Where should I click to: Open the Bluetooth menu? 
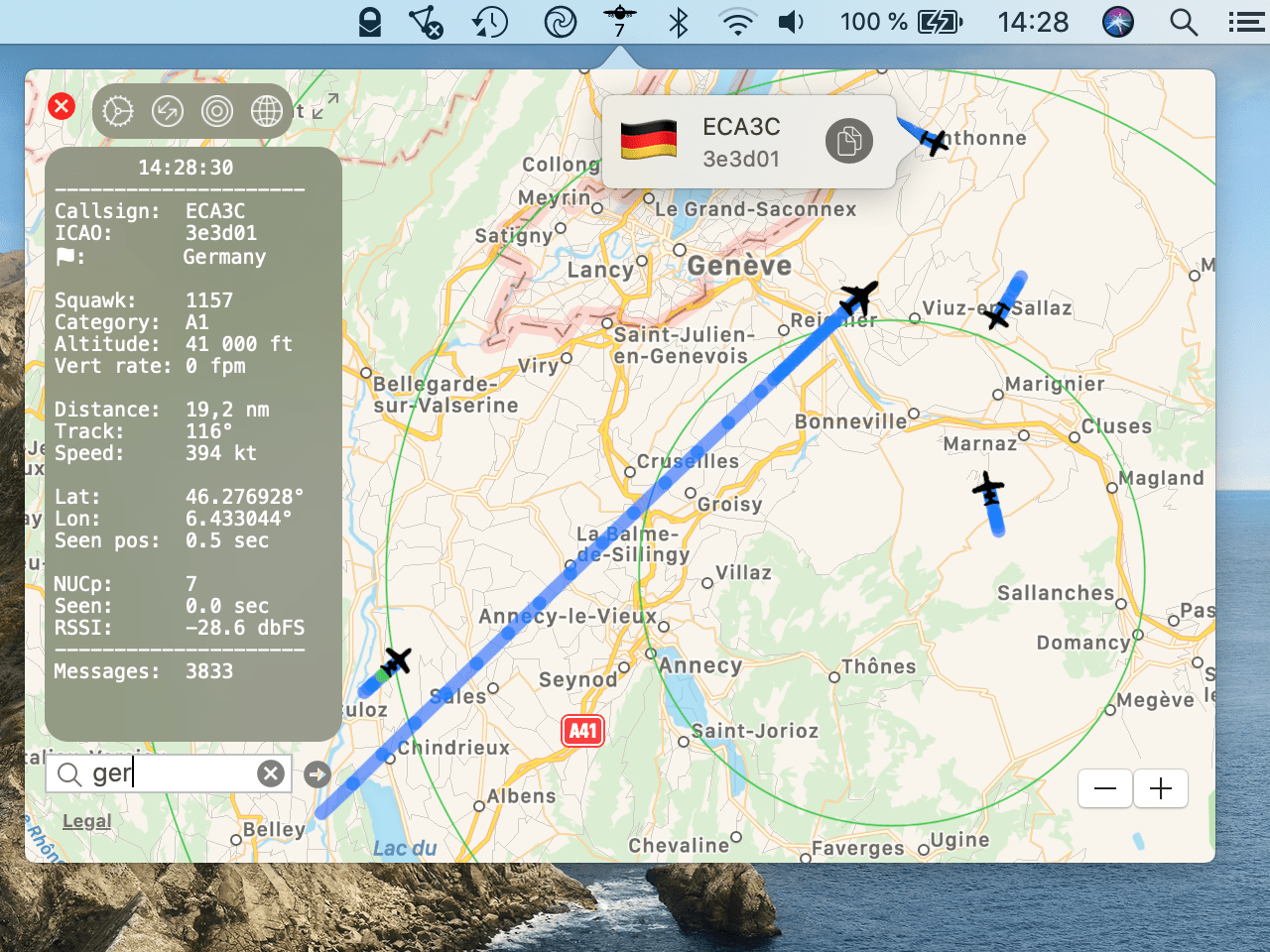pos(679,22)
